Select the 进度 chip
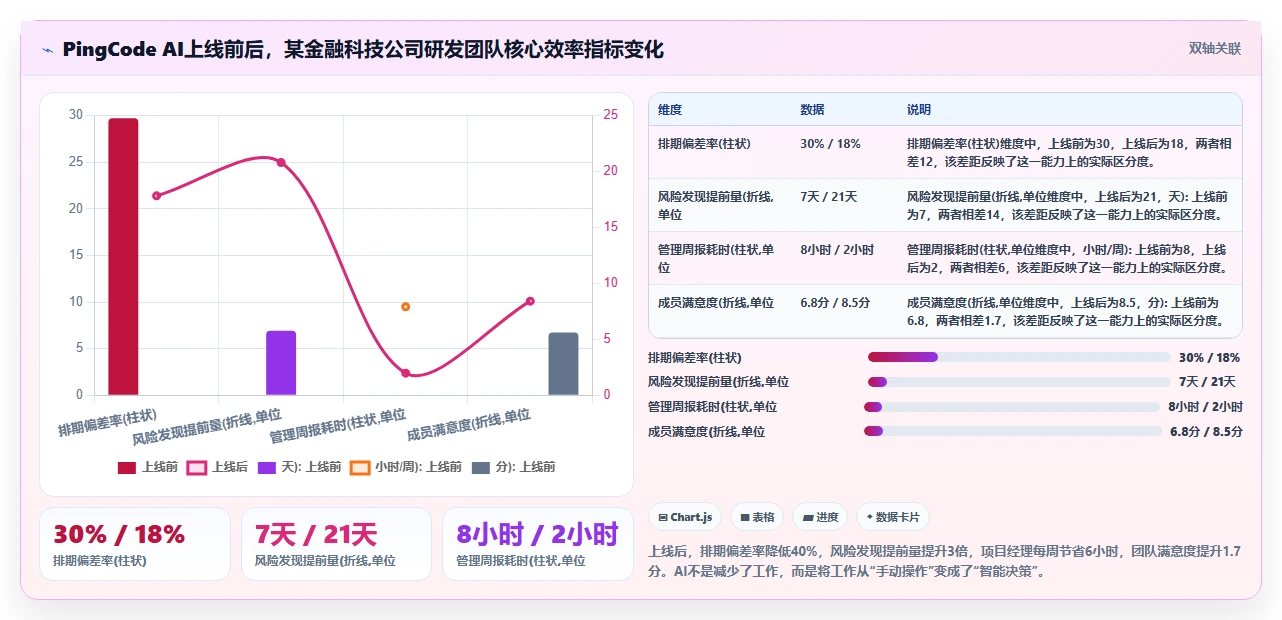This screenshot has width=1282, height=620. 820,517
